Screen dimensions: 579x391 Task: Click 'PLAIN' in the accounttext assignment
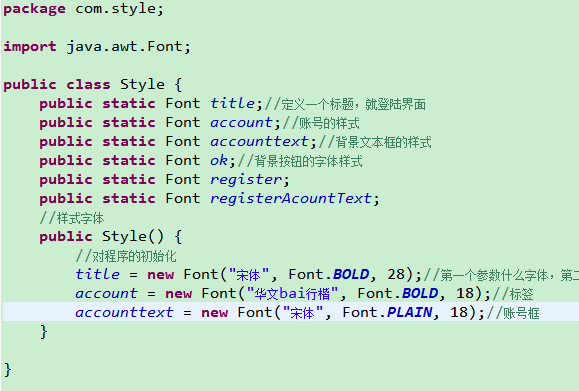tap(410, 312)
